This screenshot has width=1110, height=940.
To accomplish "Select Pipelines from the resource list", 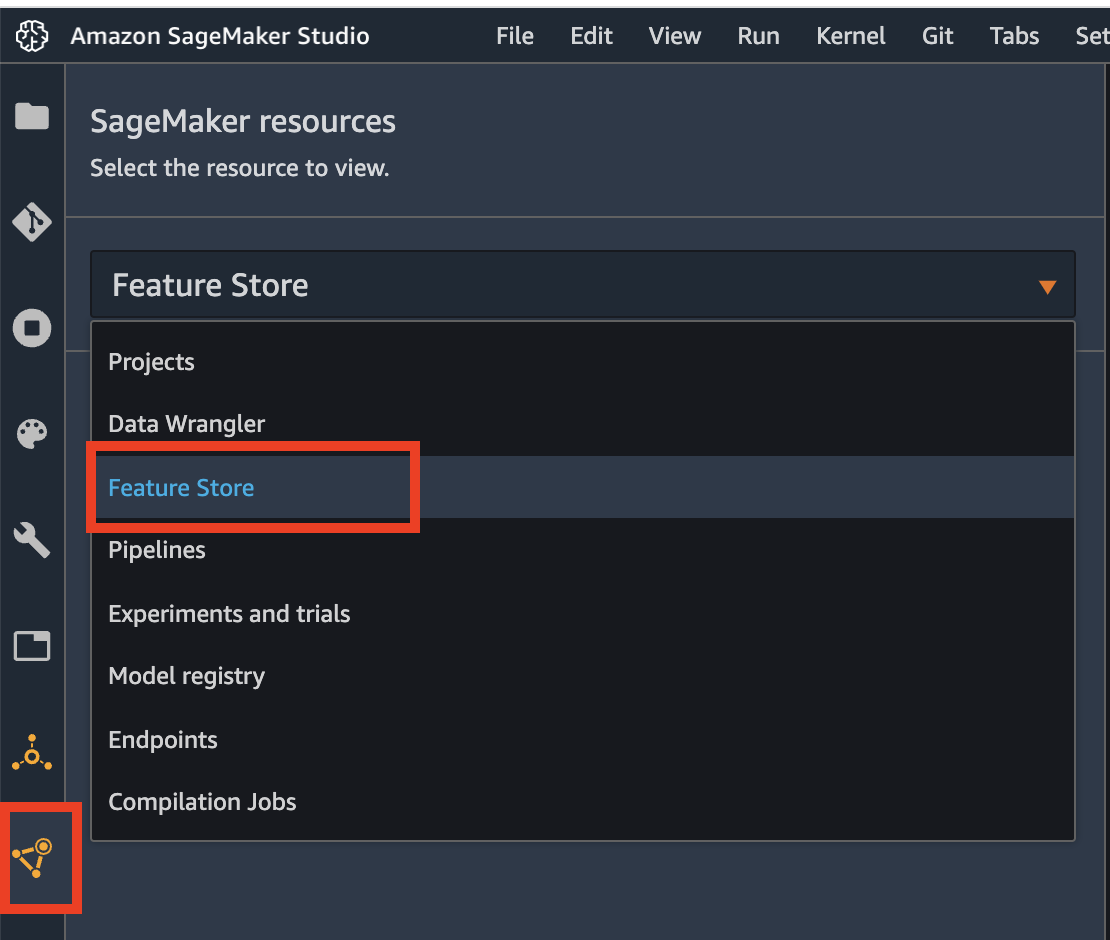I will [583, 550].
